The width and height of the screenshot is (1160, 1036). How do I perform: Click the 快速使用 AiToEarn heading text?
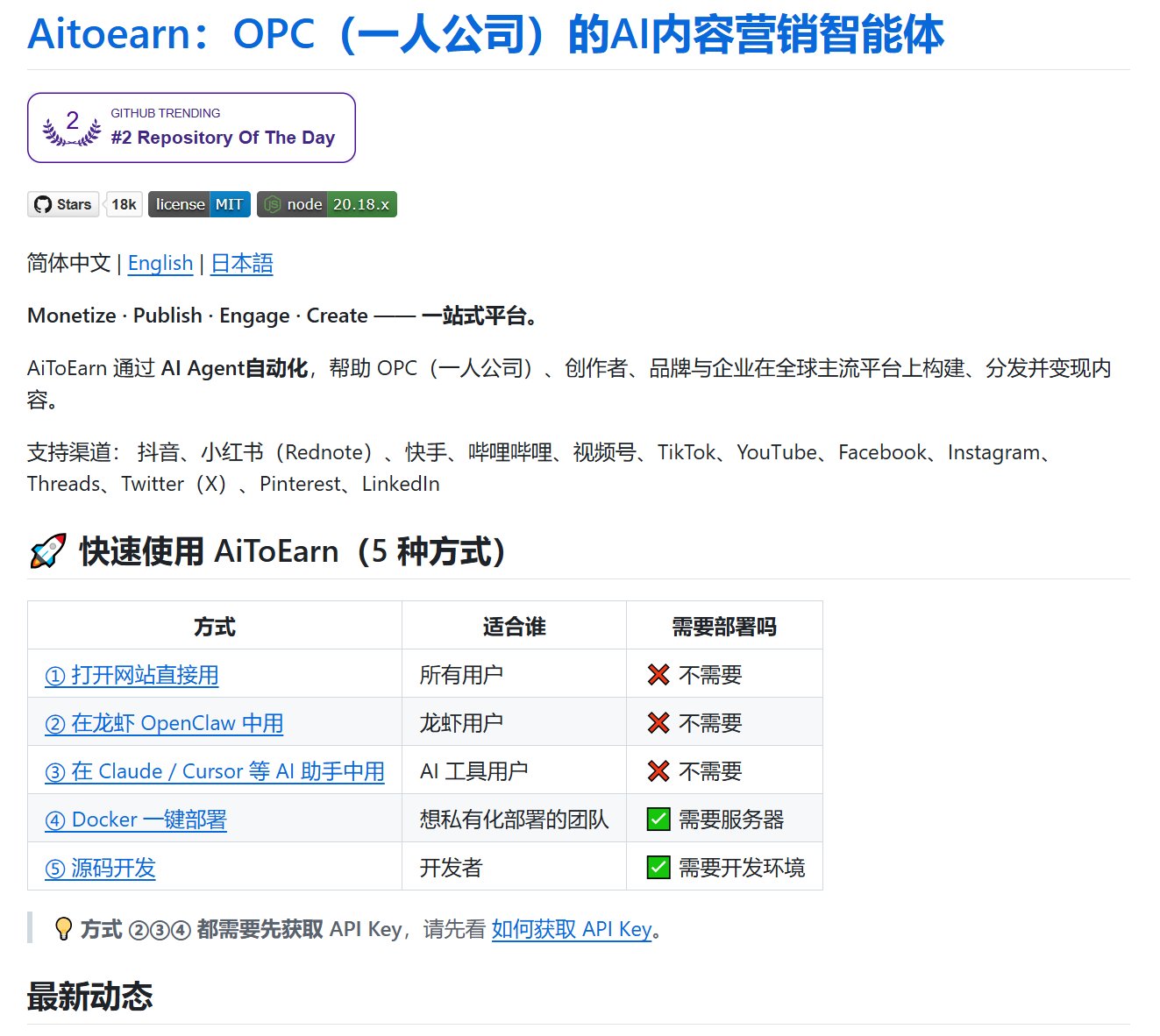point(292,552)
